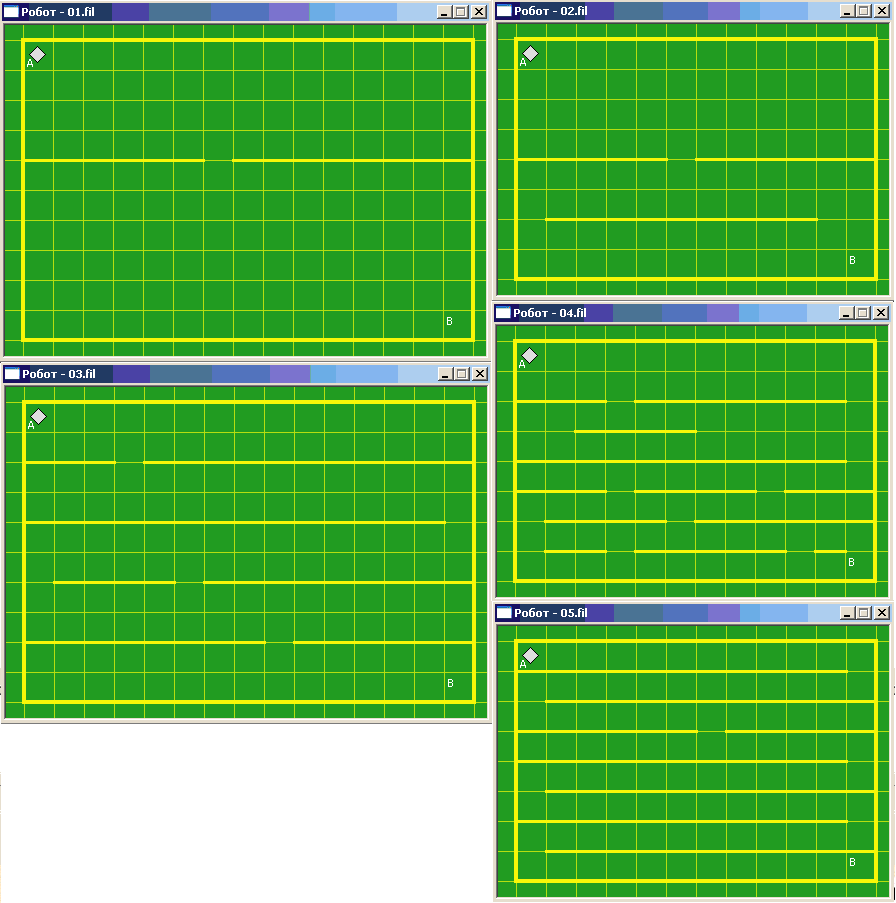Screen dimensions: 896x903
Task: Minimize the Робот - 05.fil window
Action: (847, 613)
